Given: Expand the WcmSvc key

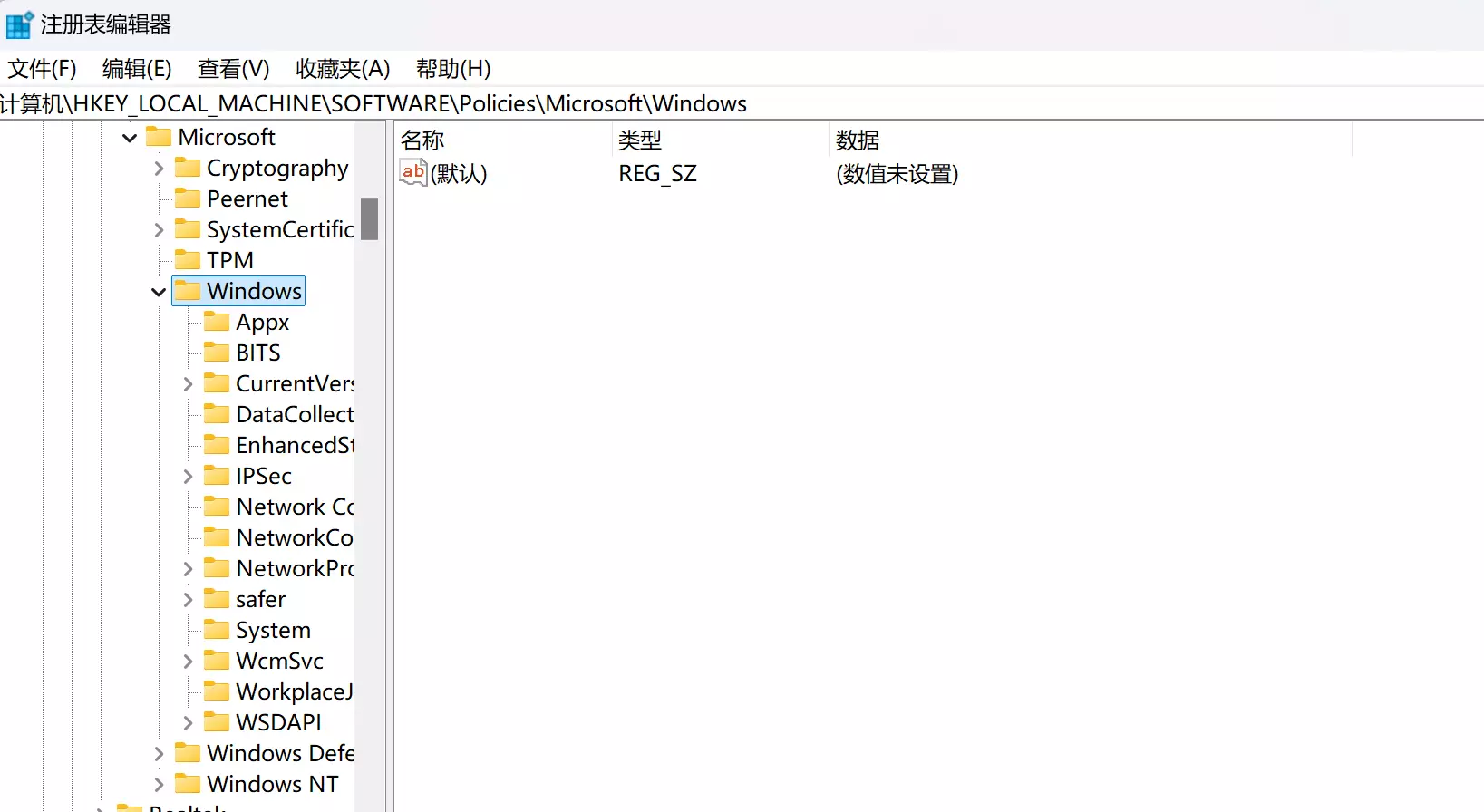Looking at the screenshot, I should click(188, 662).
